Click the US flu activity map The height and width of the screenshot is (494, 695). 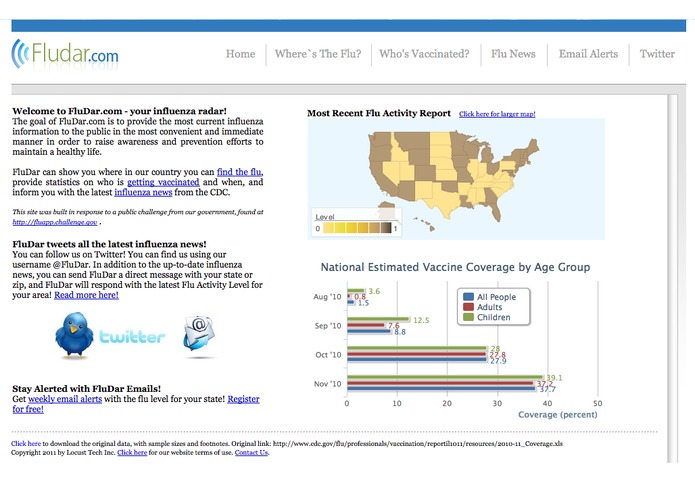click(456, 179)
